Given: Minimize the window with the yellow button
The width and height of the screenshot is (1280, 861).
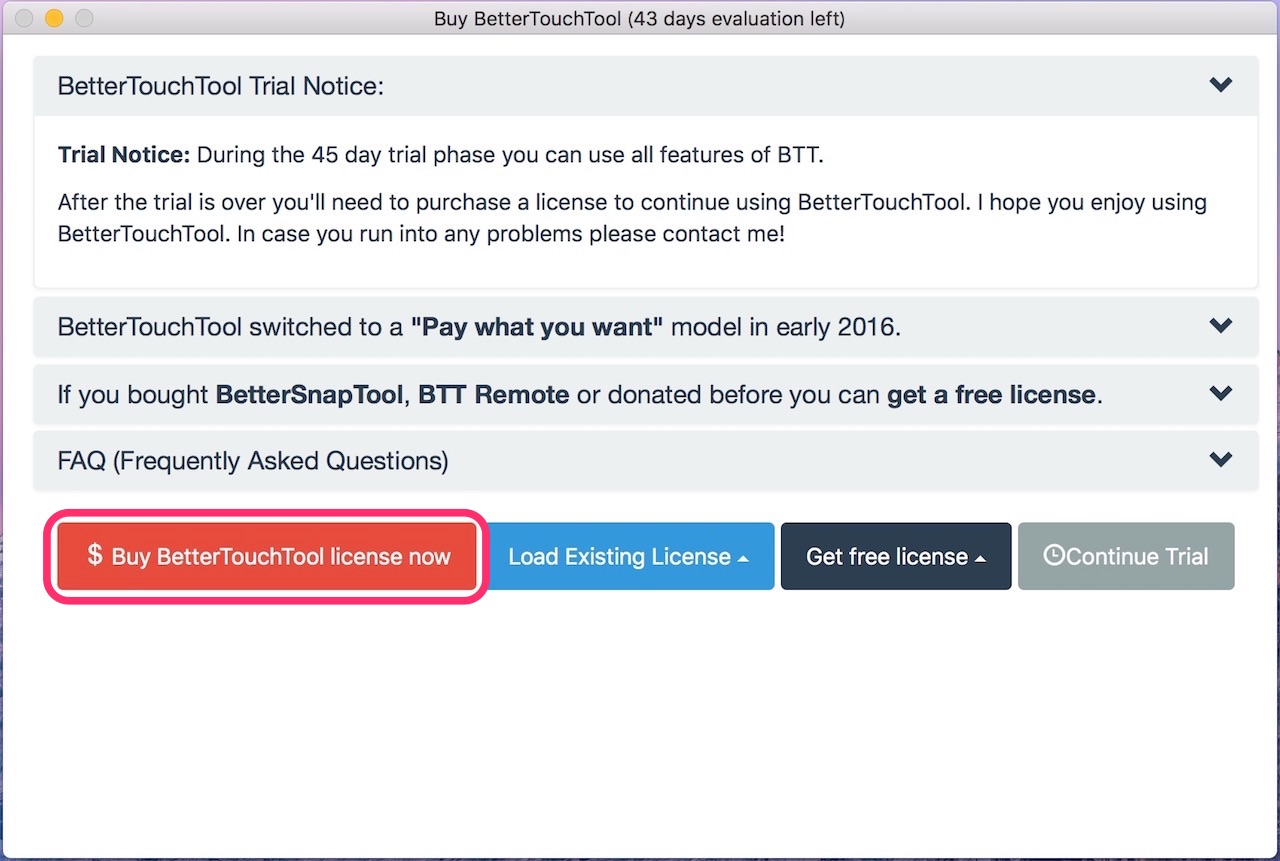Looking at the screenshot, I should 54,18.
